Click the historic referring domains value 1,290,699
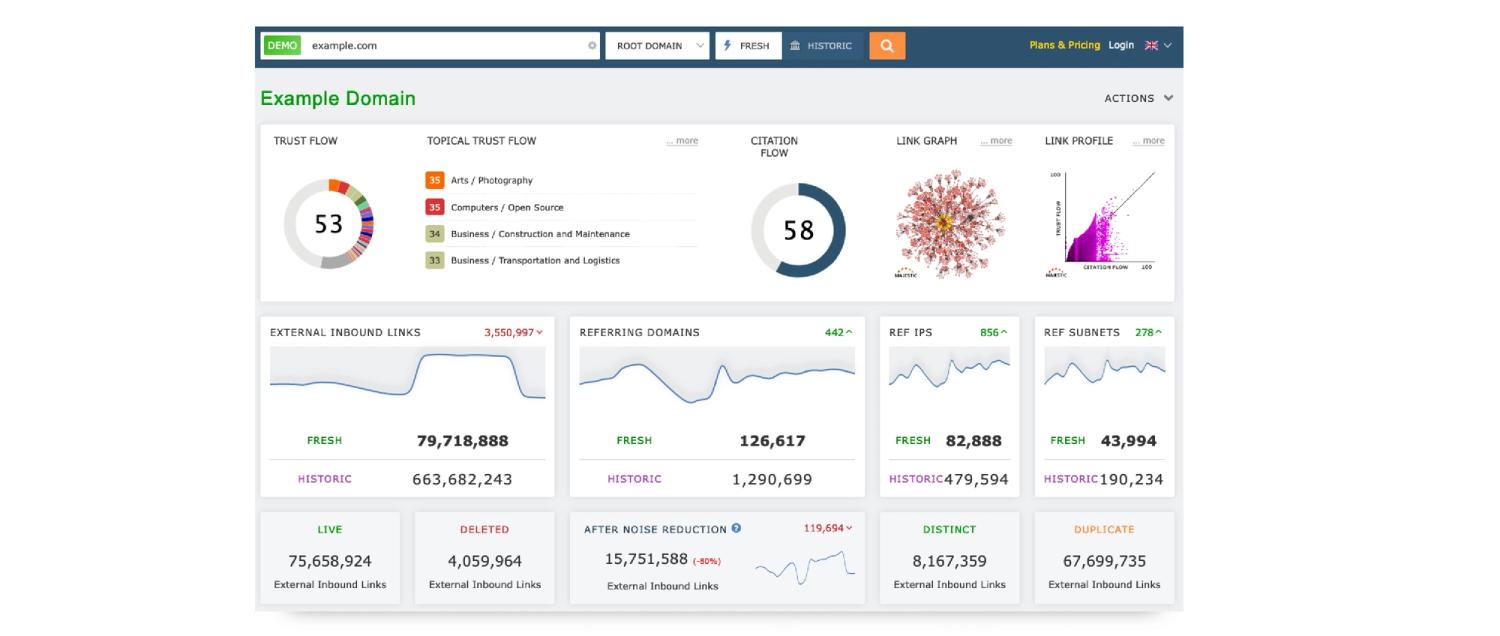1500x636 pixels. click(772, 479)
